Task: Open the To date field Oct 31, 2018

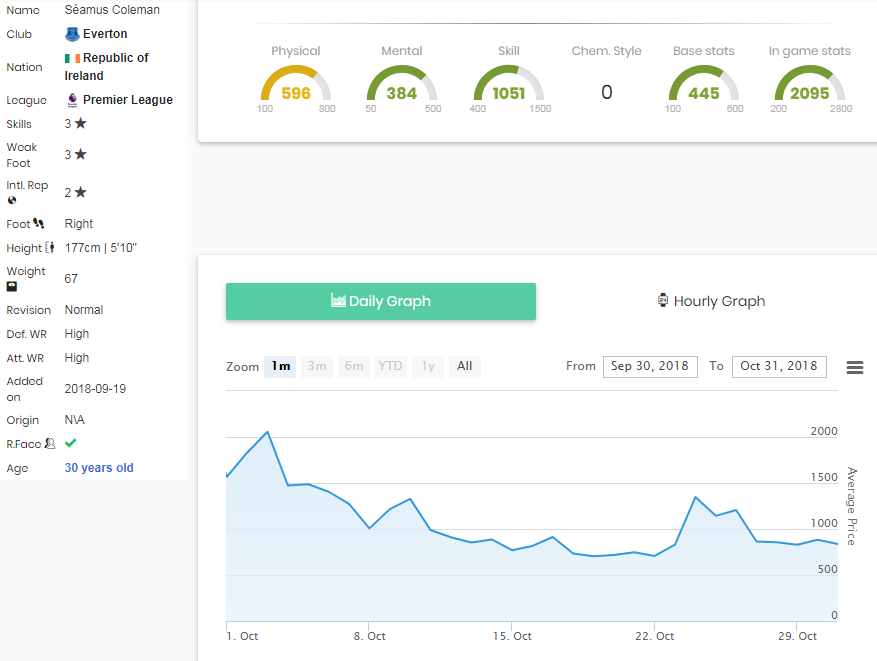Action: click(779, 366)
